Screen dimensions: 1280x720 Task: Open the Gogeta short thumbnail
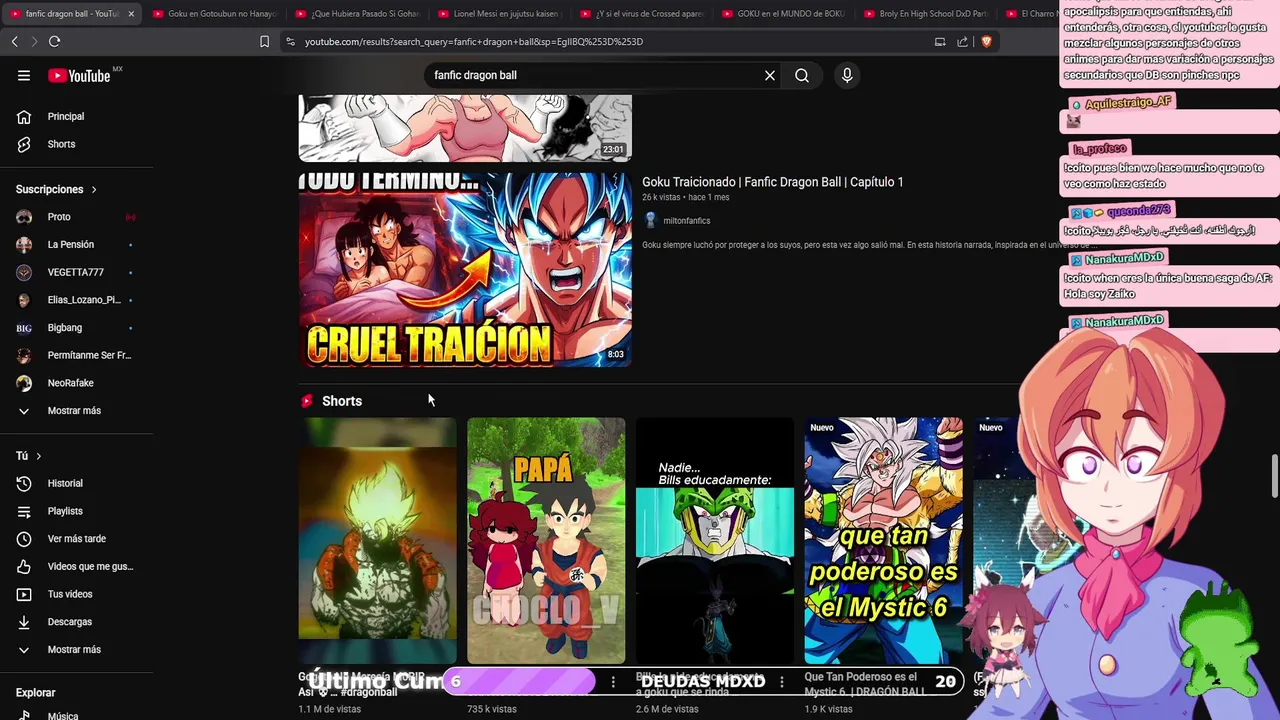pos(377,541)
